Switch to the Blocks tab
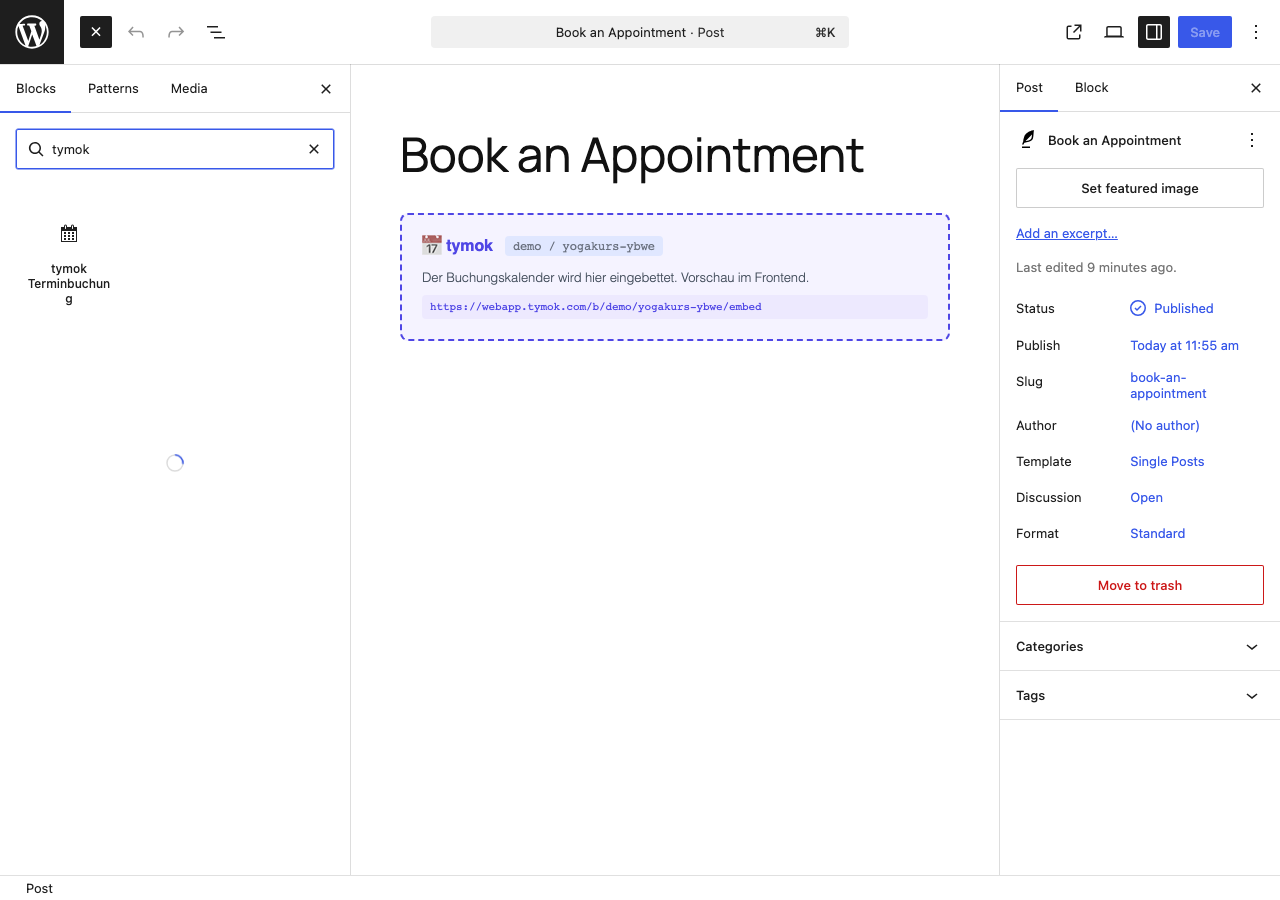The width and height of the screenshot is (1280, 900). [x=36, y=88]
